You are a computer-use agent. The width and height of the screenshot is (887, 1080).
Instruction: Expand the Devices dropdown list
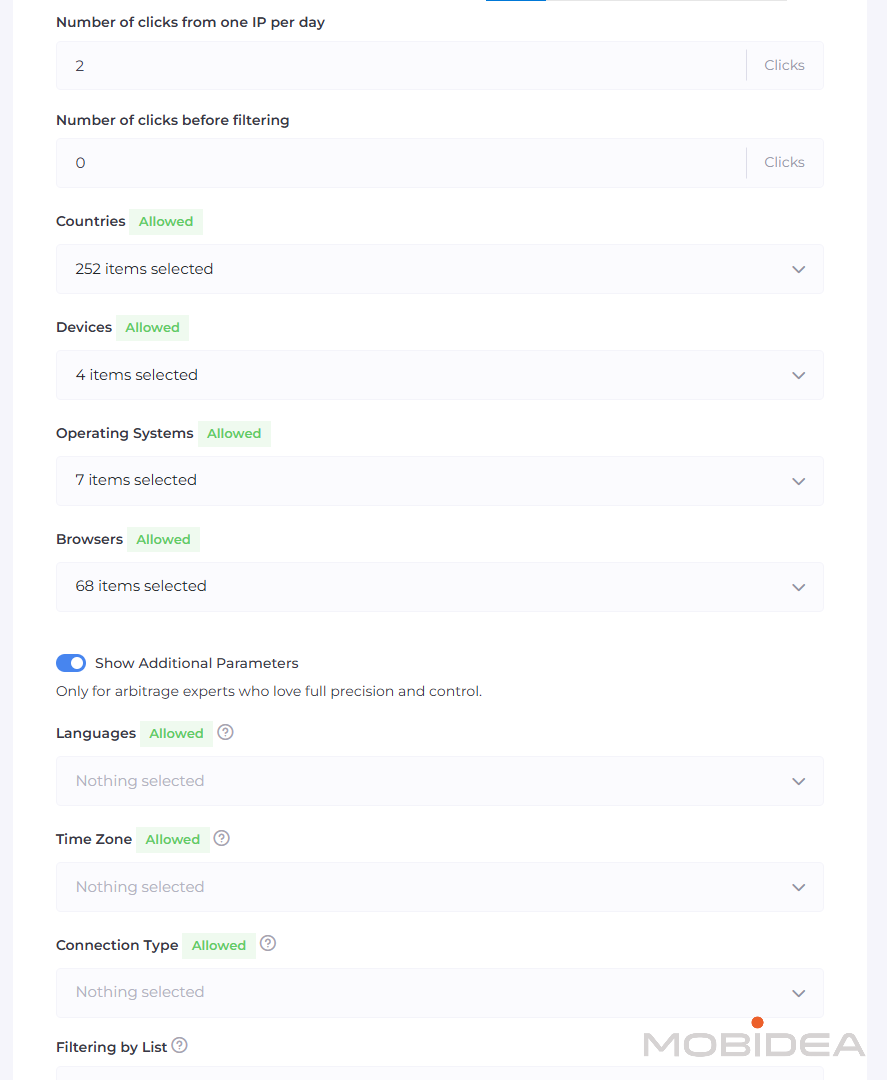coord(439,375)
